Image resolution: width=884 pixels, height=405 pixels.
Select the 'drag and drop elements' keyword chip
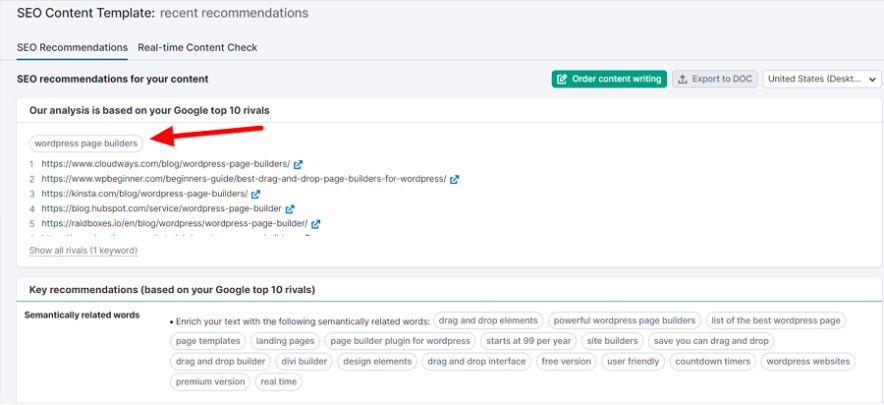489,321
